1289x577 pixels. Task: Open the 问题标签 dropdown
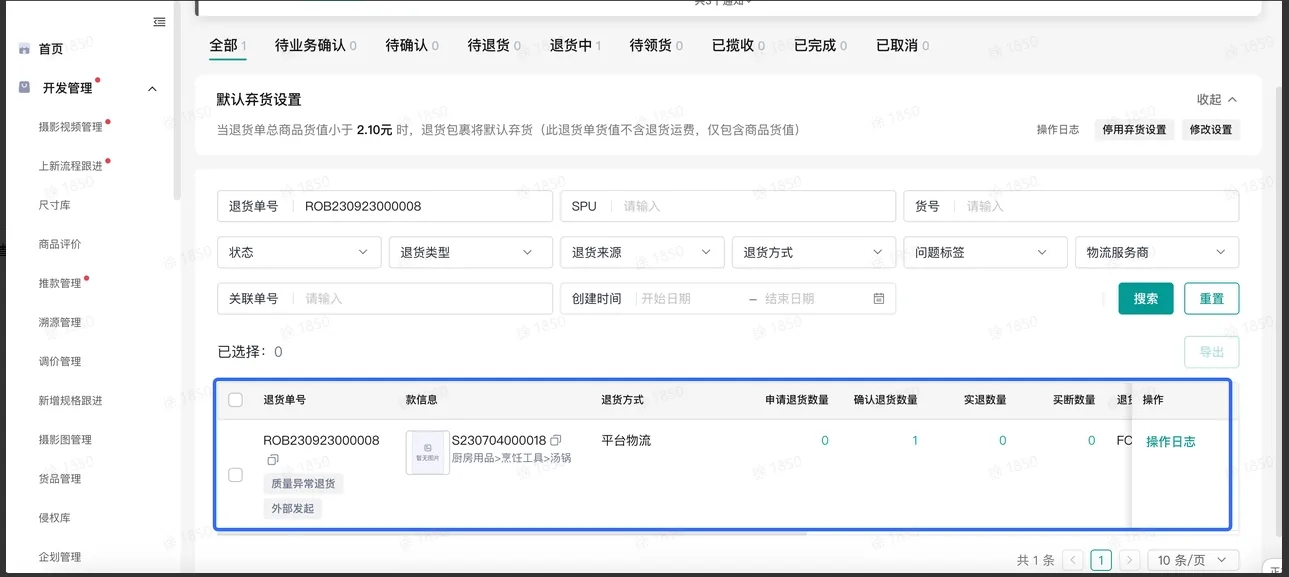coord(985,252)
